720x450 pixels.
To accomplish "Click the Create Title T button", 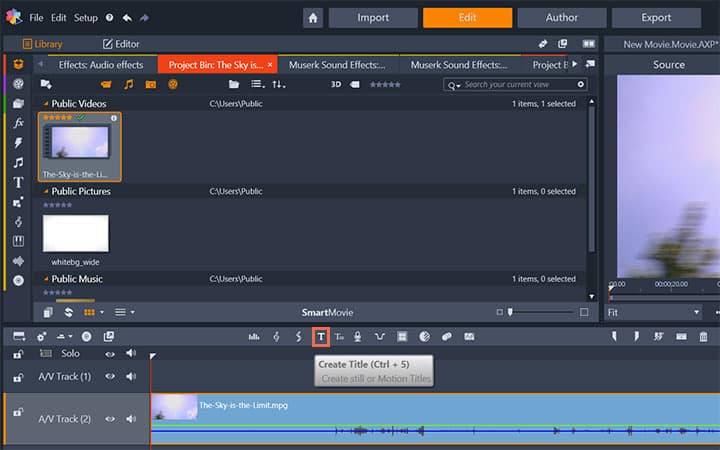I will pyautogui.click(x=321, y=337).
